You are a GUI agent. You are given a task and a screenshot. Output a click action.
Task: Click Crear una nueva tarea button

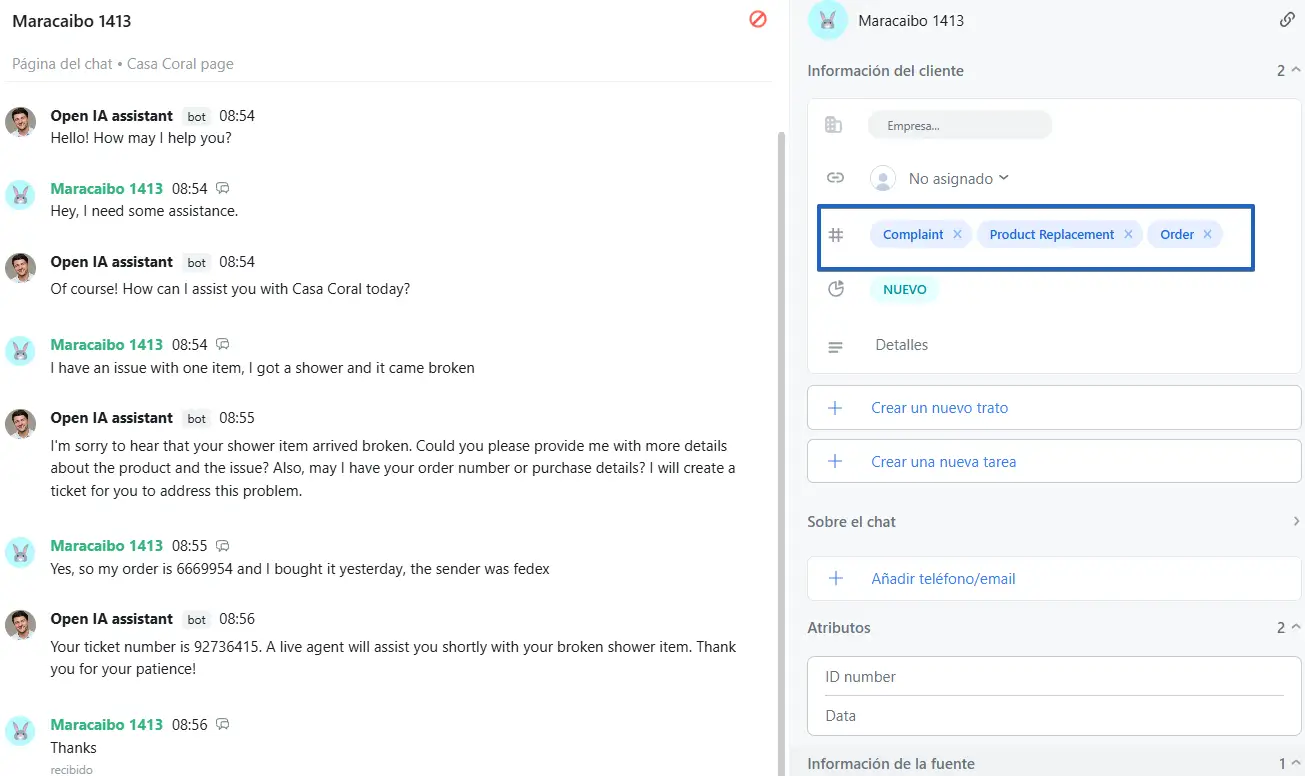[1054, 462]
